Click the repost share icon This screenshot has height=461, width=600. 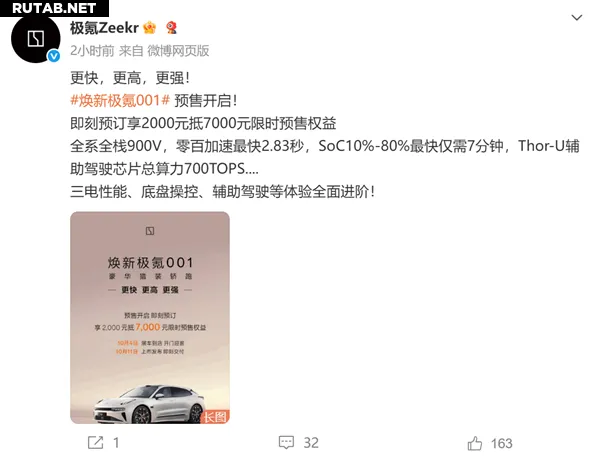click(95, 443)
